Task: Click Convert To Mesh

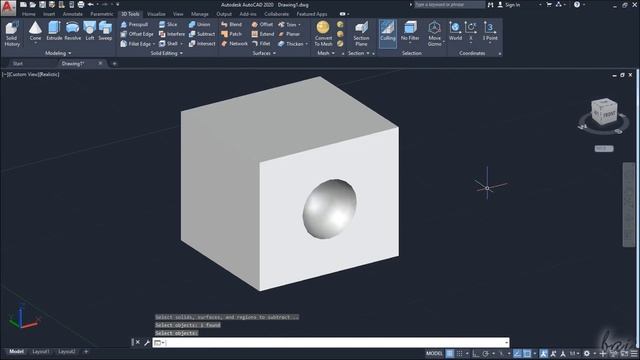Action: pyautogui.click(x=323, y=33)
